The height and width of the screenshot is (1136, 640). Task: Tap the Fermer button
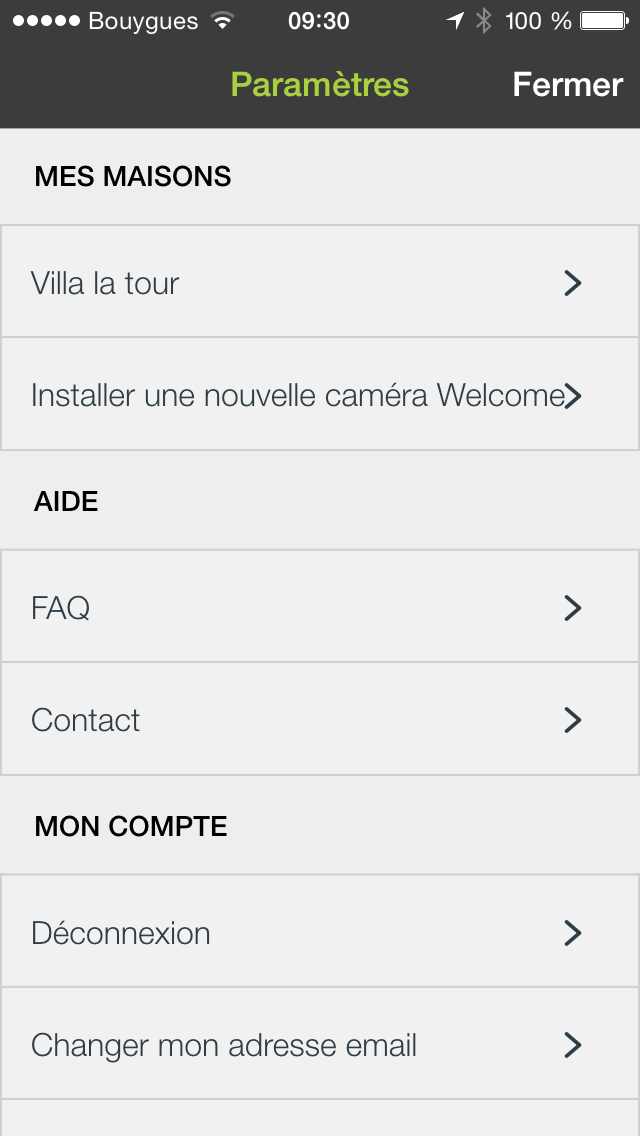pyautogui.click(x=567, y=85)
